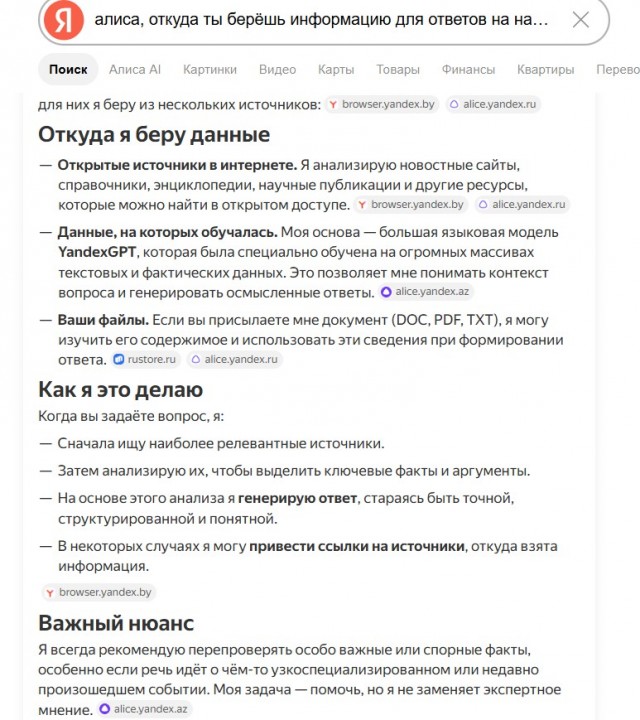Image resolution: width=640 pixels, height=720 pixels.
Task: Click the bold text Открытые источники в интернете.
Action: (x=177, y=165)
